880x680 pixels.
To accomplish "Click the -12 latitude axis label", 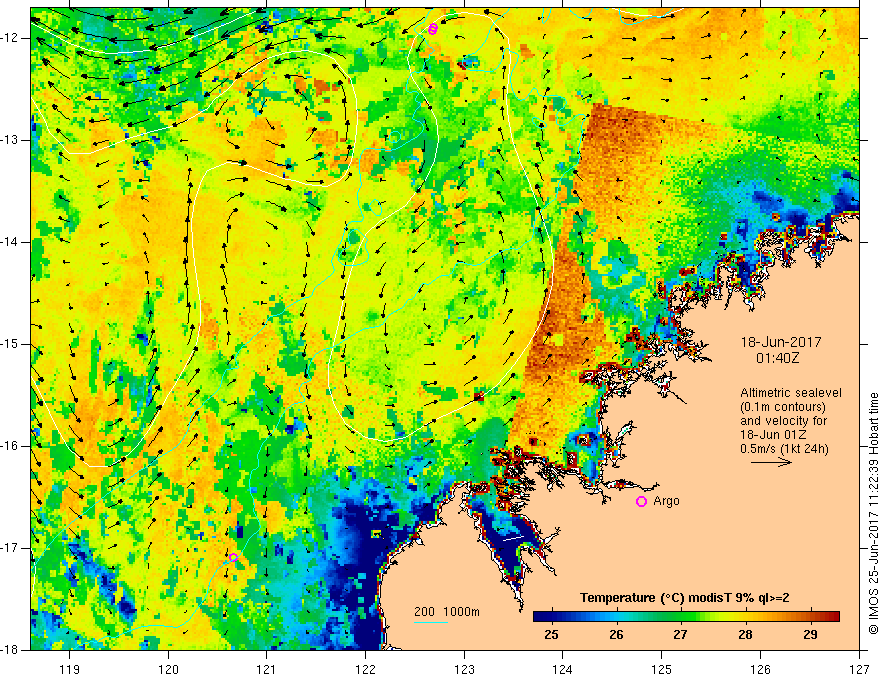I will pyautogui.click(x=11, y=38).
